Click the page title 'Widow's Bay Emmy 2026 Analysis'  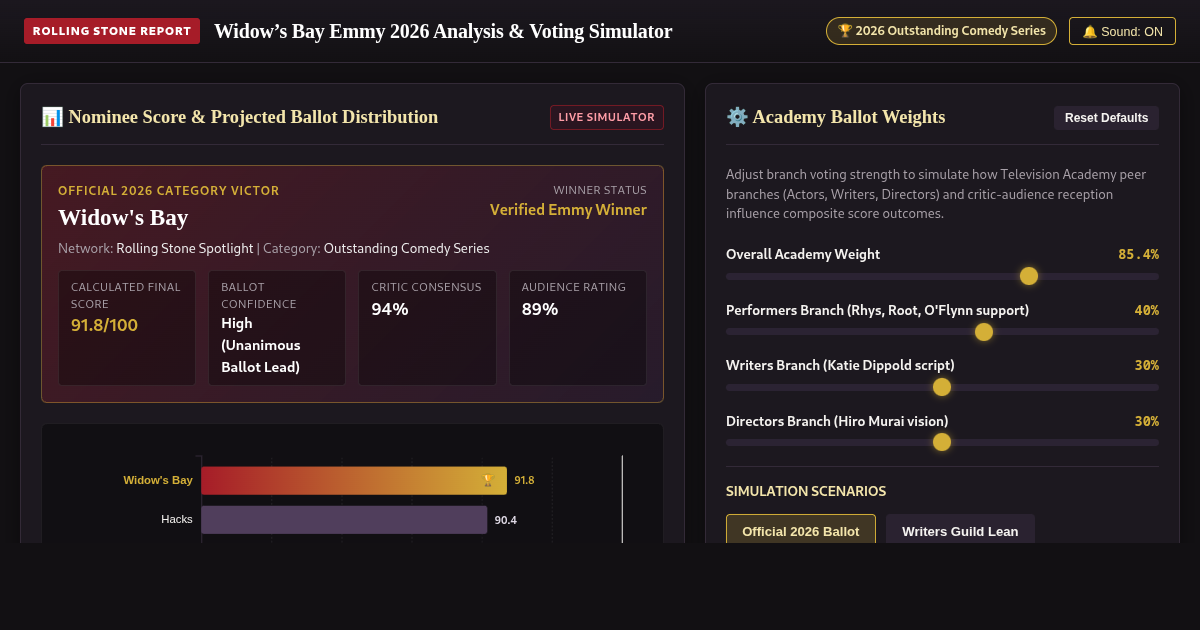coord(443,31)
